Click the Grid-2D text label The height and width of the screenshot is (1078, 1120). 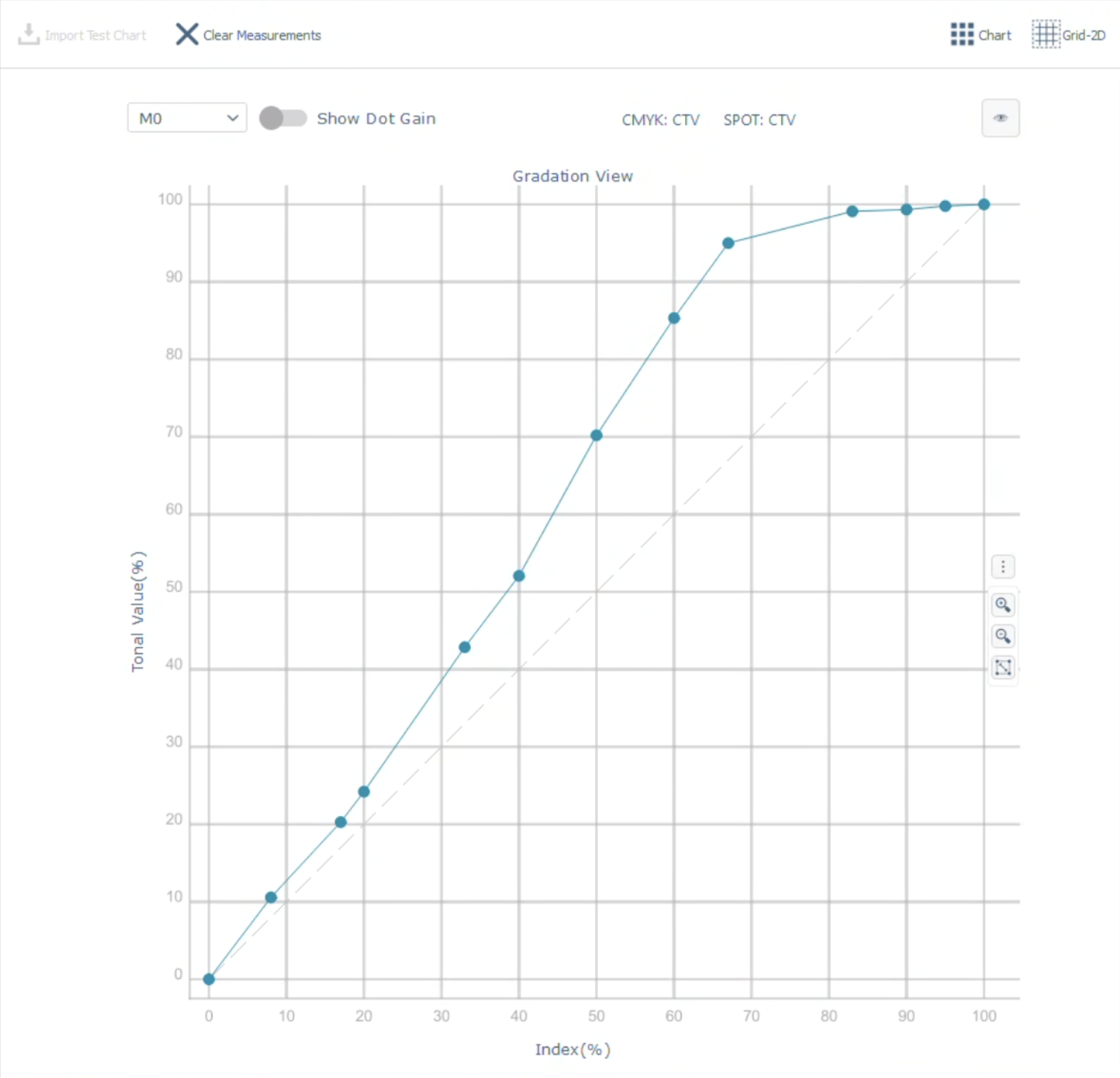(1084, 35)
